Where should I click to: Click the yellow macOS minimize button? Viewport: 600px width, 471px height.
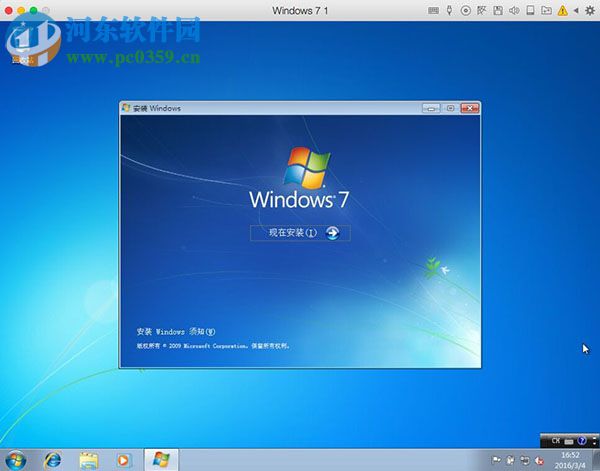point(21,10)
